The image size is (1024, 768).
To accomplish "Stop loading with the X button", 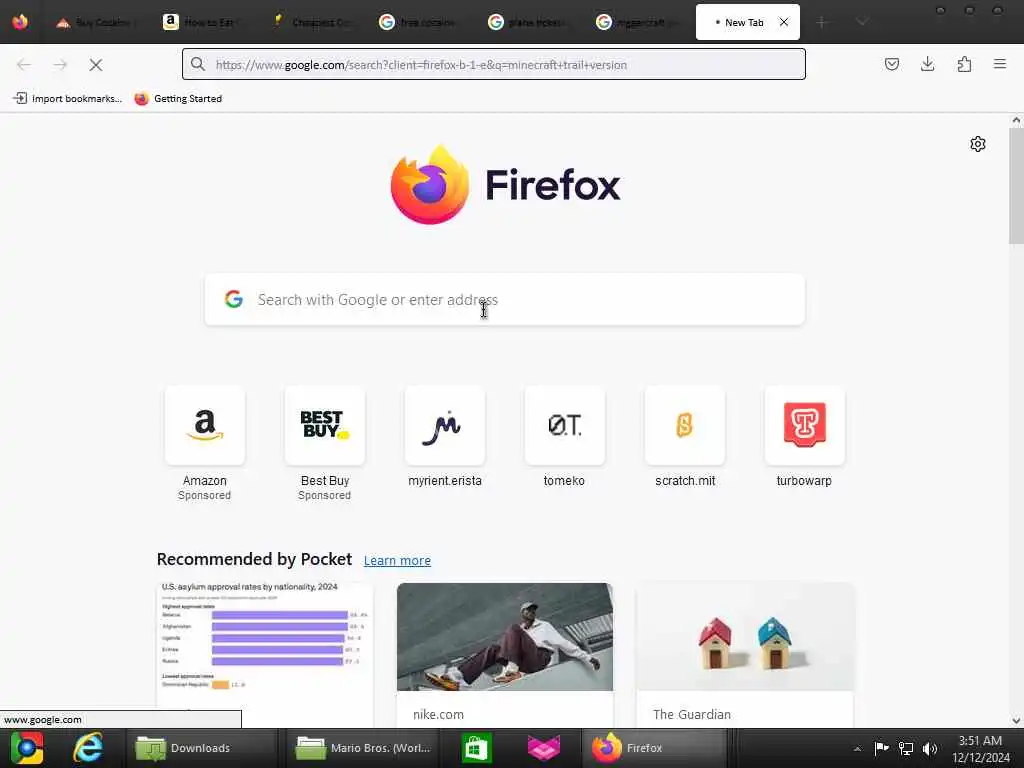I will (96, 65).
